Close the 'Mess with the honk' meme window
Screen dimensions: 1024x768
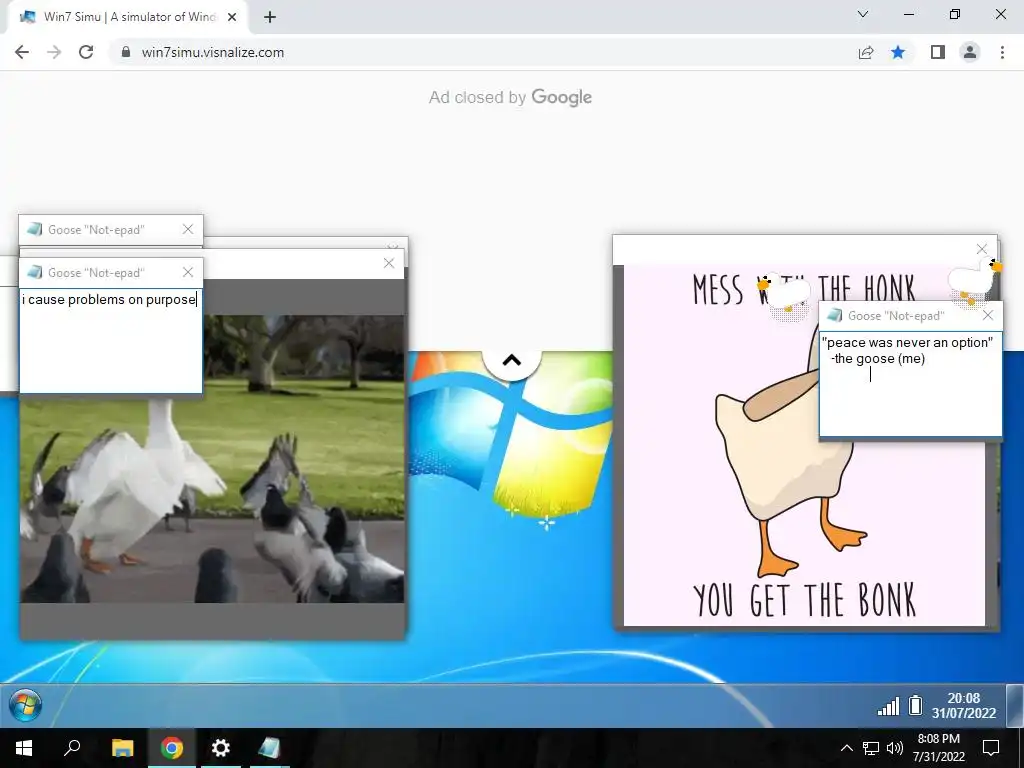982,249
